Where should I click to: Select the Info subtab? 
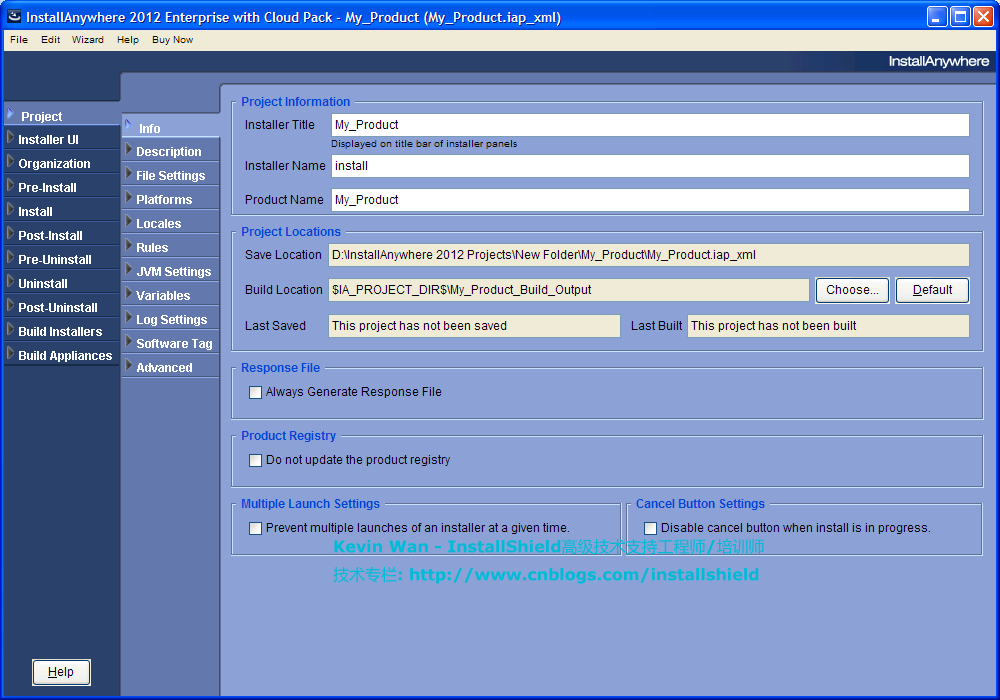coord(171,128)
